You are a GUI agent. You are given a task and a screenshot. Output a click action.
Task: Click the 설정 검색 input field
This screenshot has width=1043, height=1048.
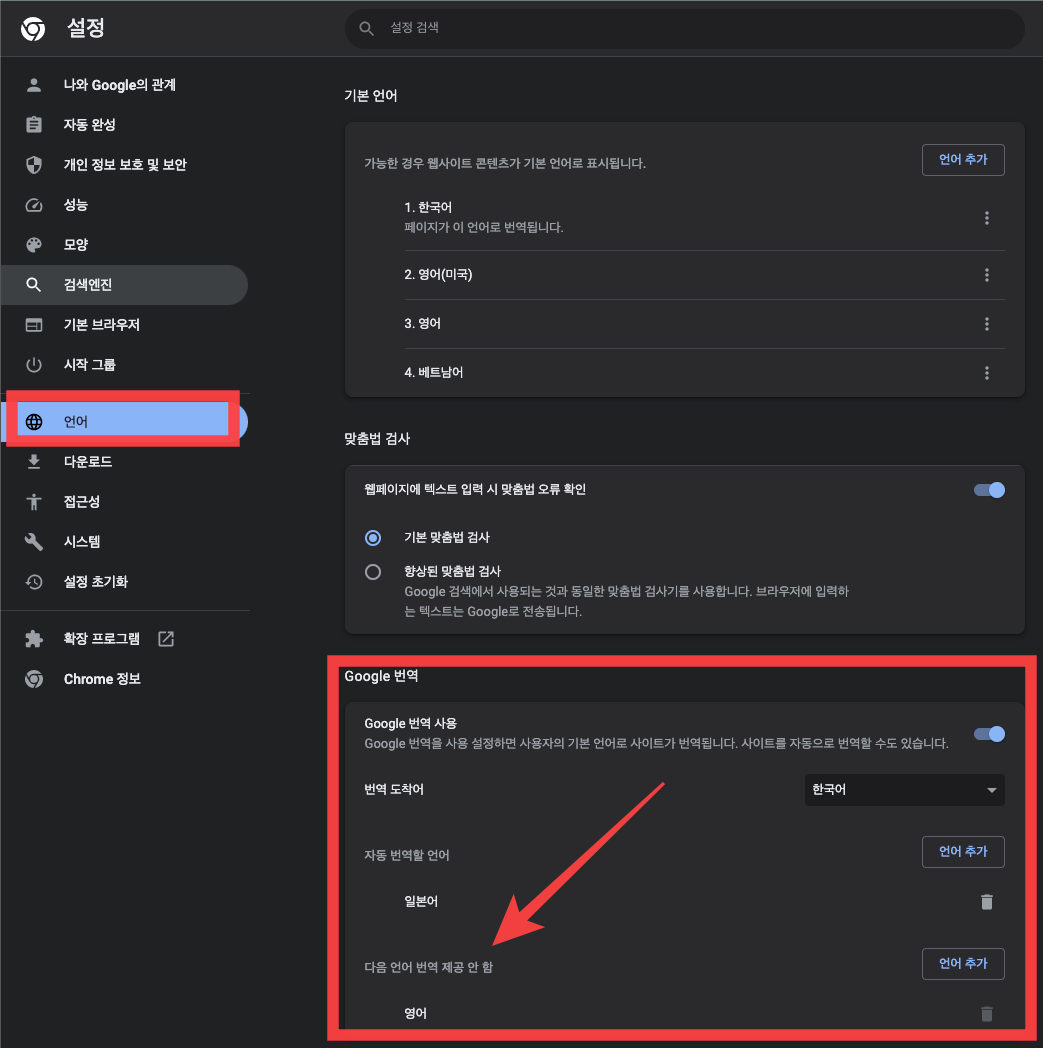click(x=685, y=28)
